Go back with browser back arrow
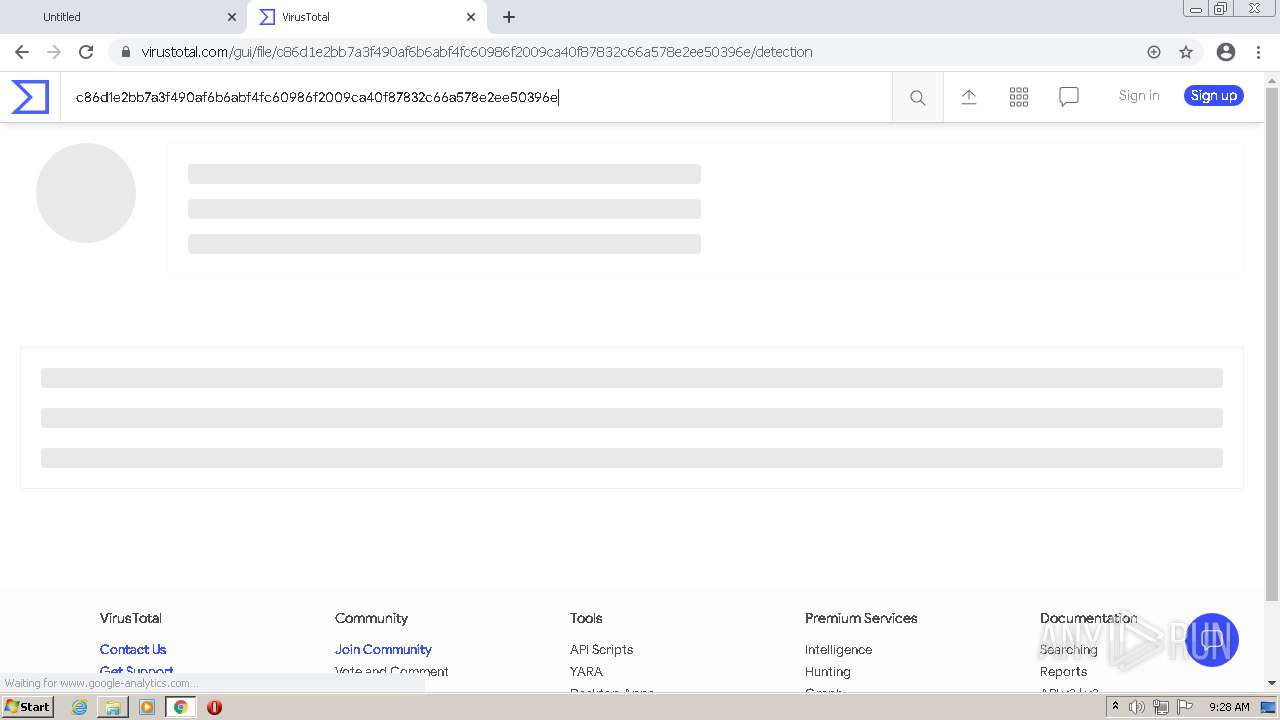The height and width of the screenshot is (720, 1280). (22, 52)
